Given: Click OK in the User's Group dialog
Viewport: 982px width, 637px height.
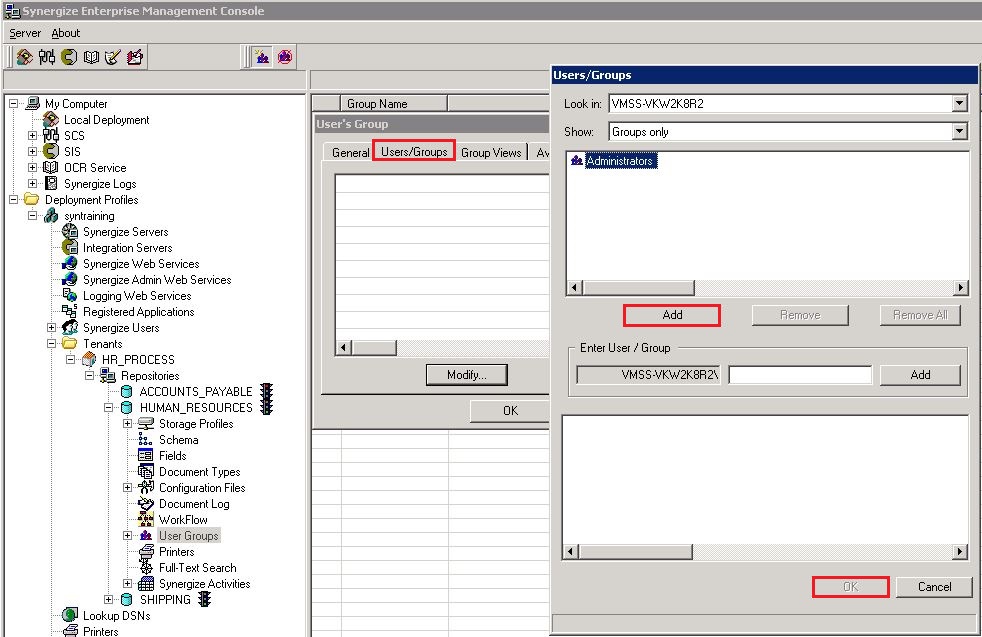Looking at the screenshot, I should 510,411.
